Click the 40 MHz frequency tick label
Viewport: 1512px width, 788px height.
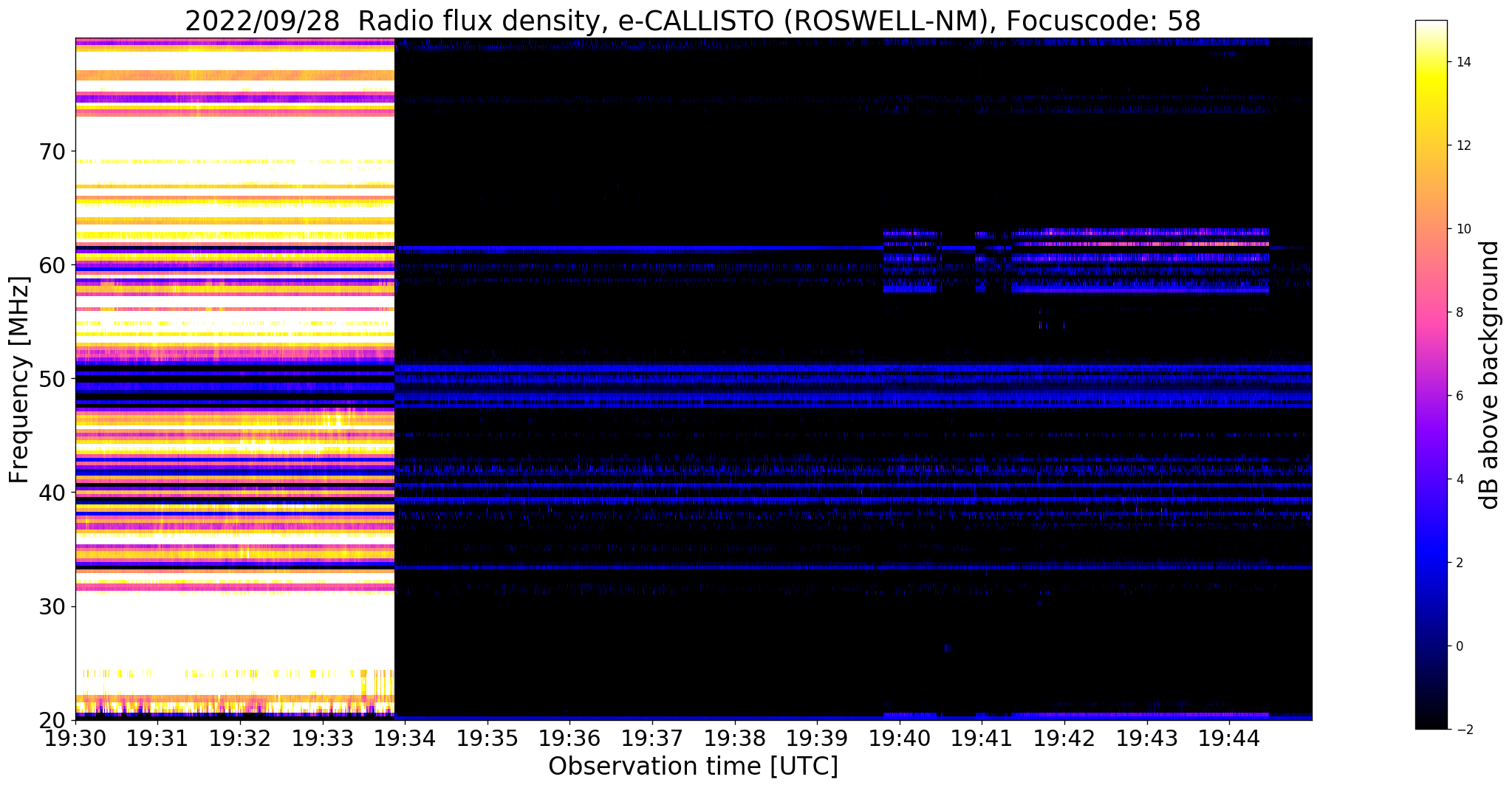(51, 493)
